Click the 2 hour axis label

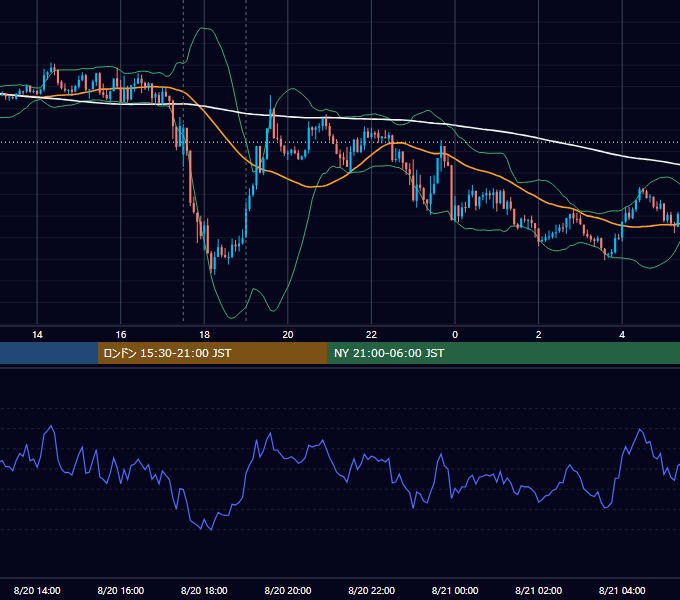pyautogui.click(x=539, y=335)
